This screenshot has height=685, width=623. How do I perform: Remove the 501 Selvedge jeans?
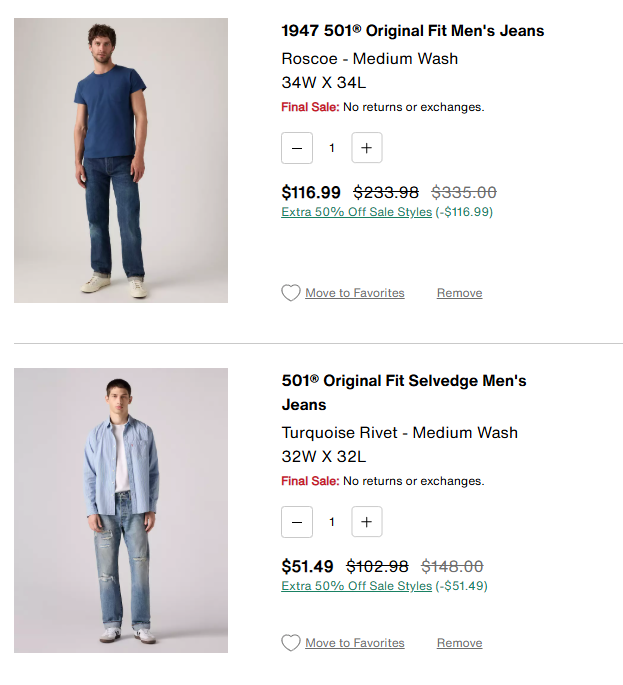coord(459,643)
